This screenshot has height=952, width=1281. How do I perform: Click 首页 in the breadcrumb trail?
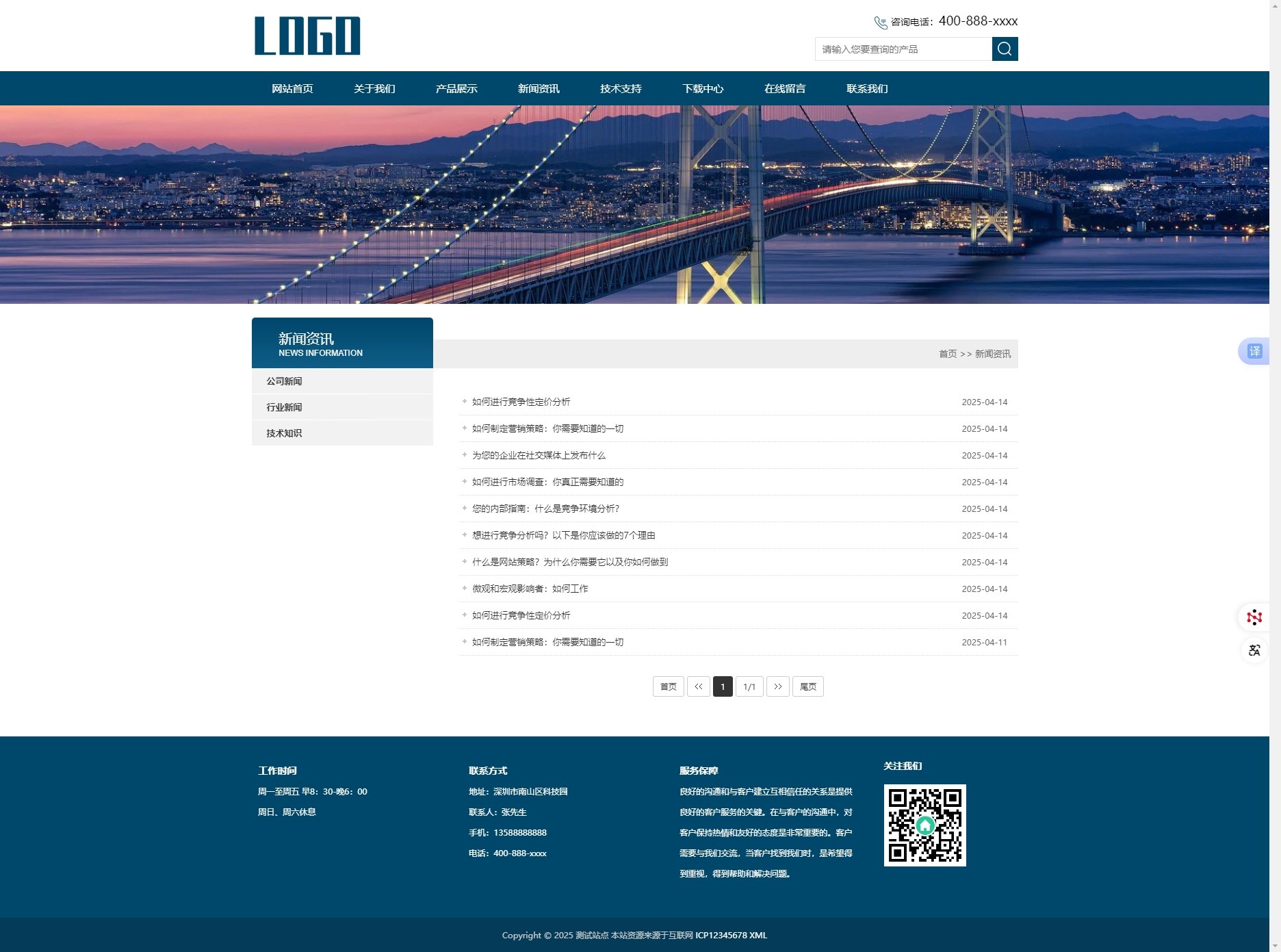click(947, 354)
